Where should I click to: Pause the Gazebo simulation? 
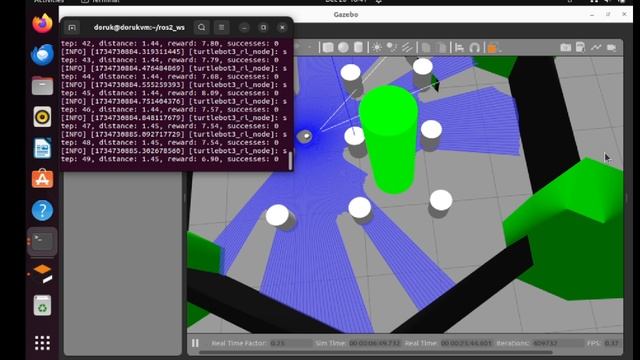click(196, 343)
